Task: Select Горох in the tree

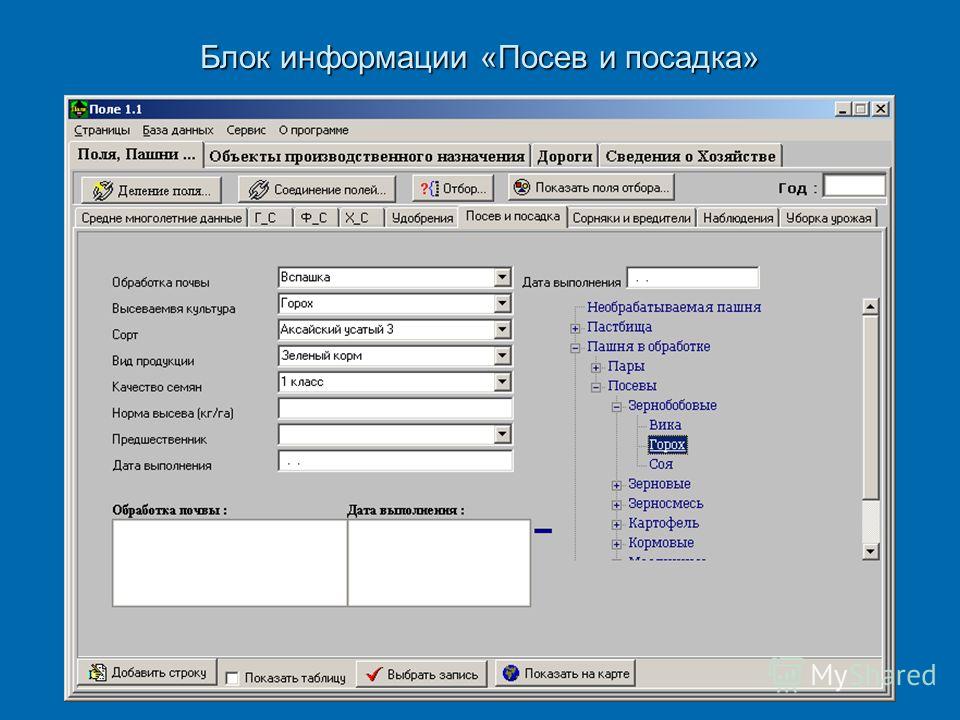Action: tap(667, 444)
